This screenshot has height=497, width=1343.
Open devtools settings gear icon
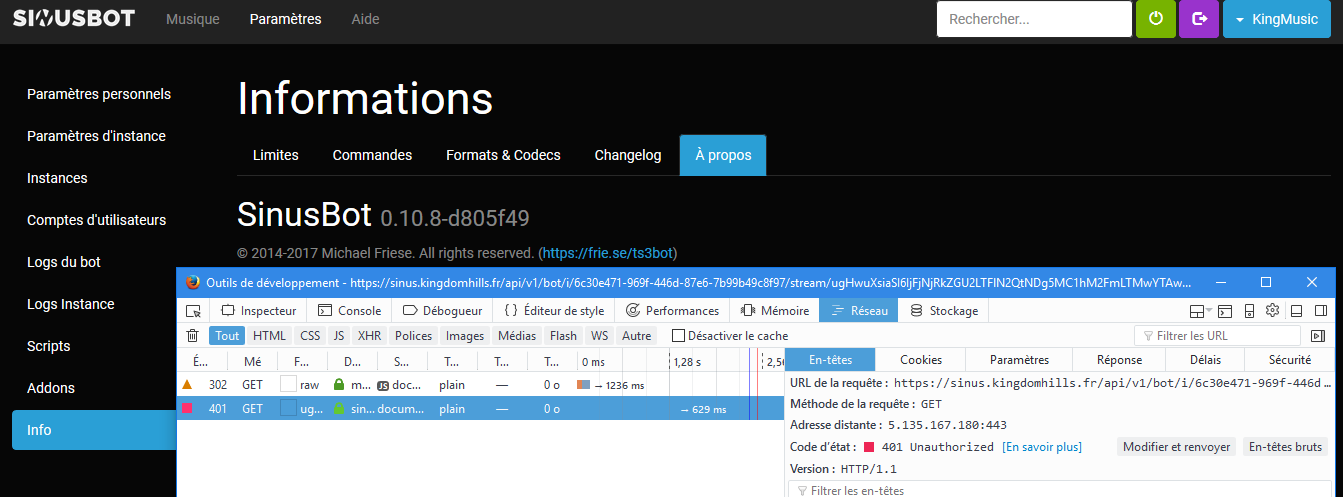tap(1273, 311)
